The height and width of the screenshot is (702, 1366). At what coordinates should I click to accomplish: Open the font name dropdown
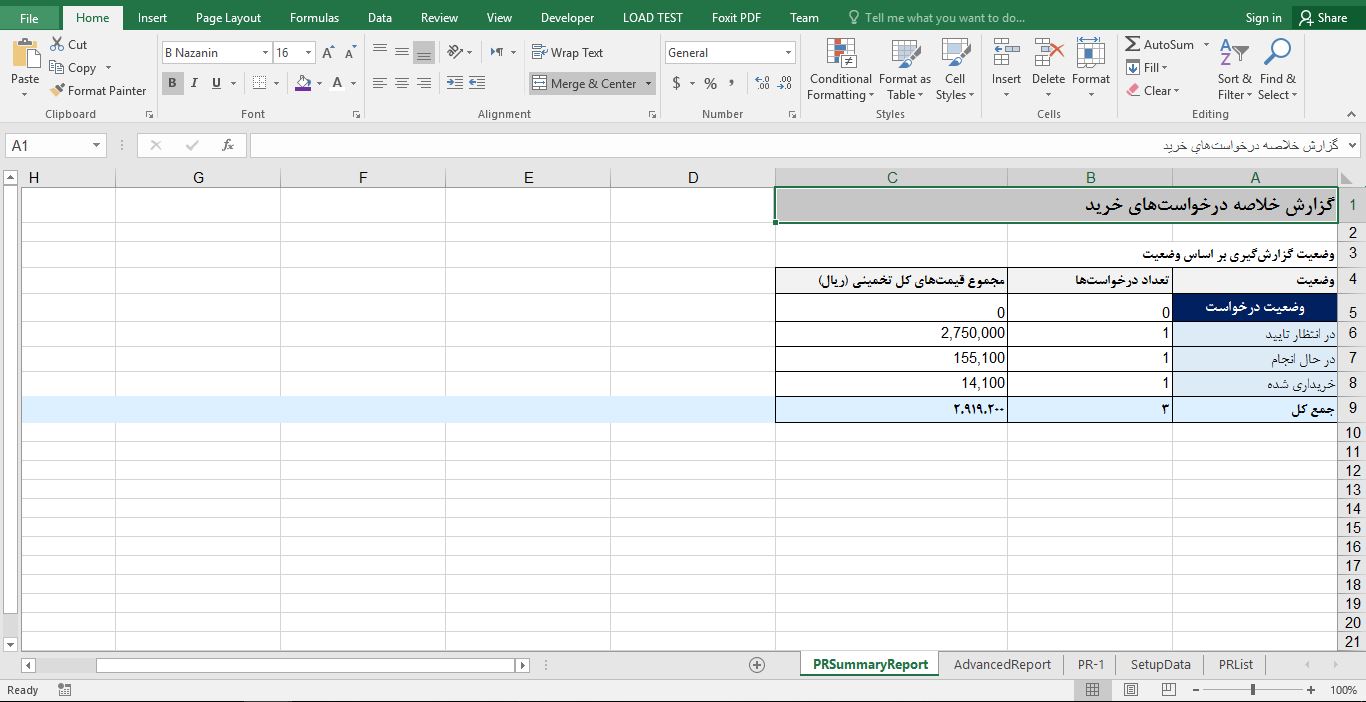point(265,53)
